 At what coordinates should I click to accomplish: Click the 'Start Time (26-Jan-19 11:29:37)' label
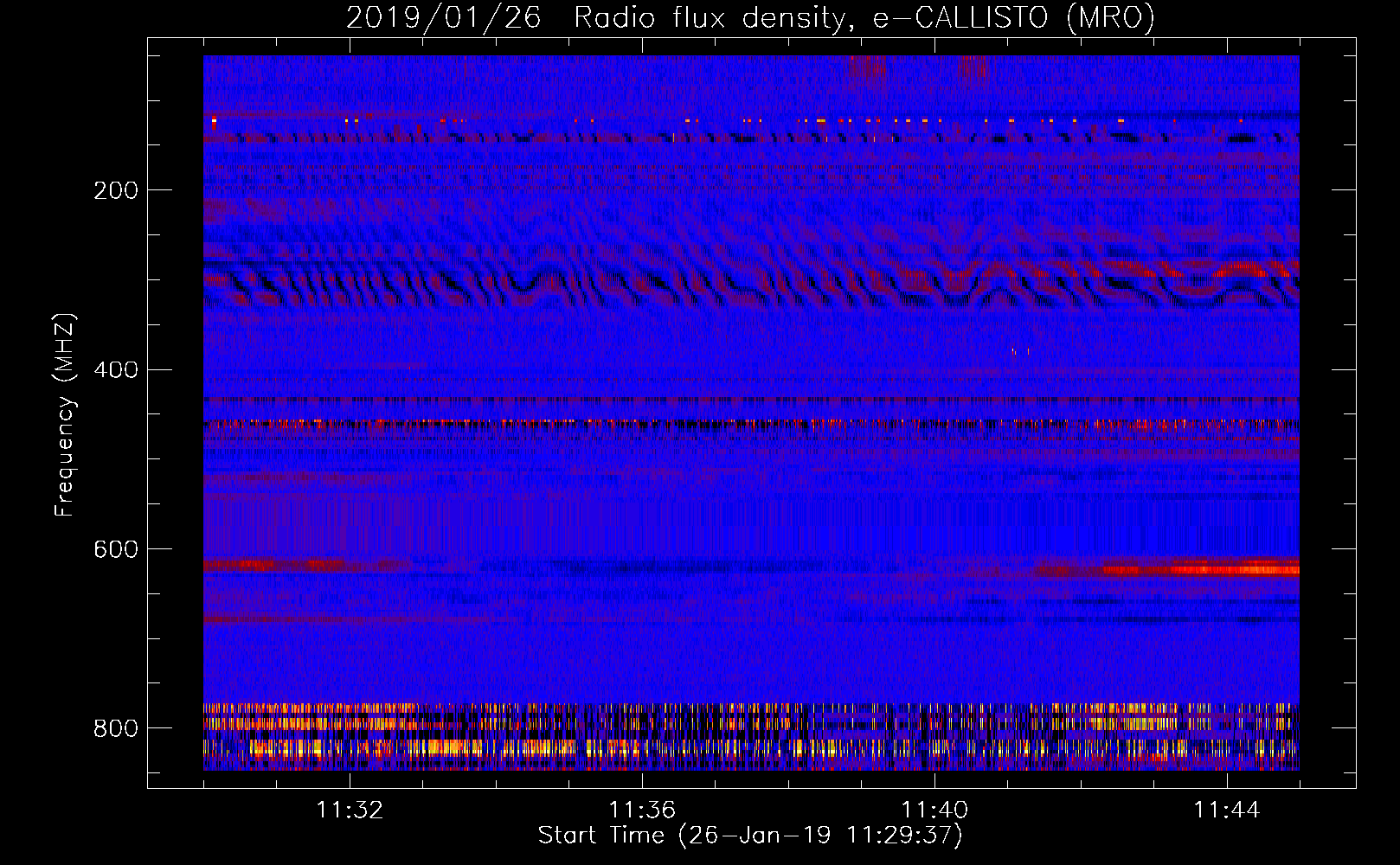pyautogui.click(x=750, y=836)
